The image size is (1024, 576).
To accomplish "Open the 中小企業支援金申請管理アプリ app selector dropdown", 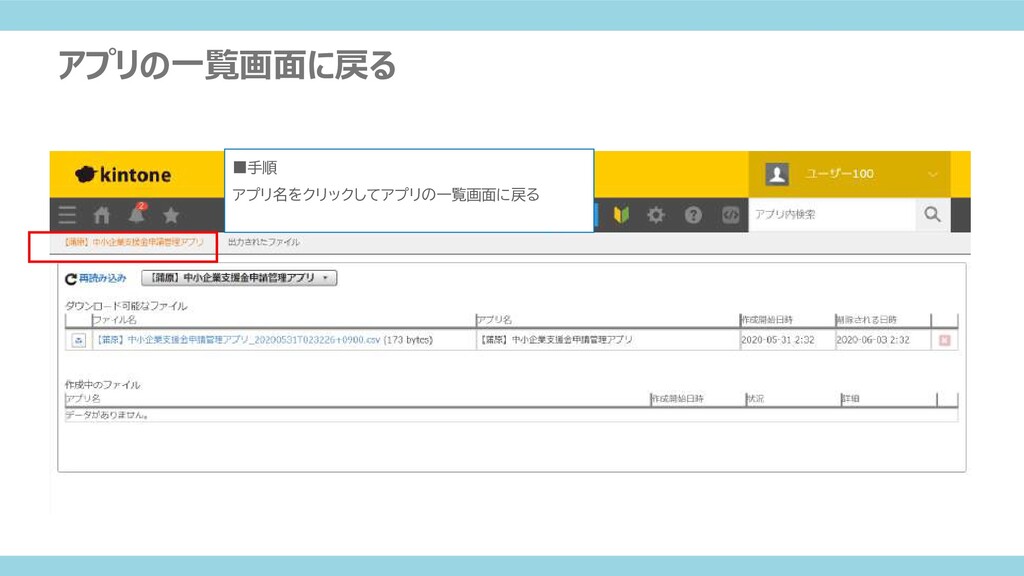I will pyautogui.click(x=239, y=278).
